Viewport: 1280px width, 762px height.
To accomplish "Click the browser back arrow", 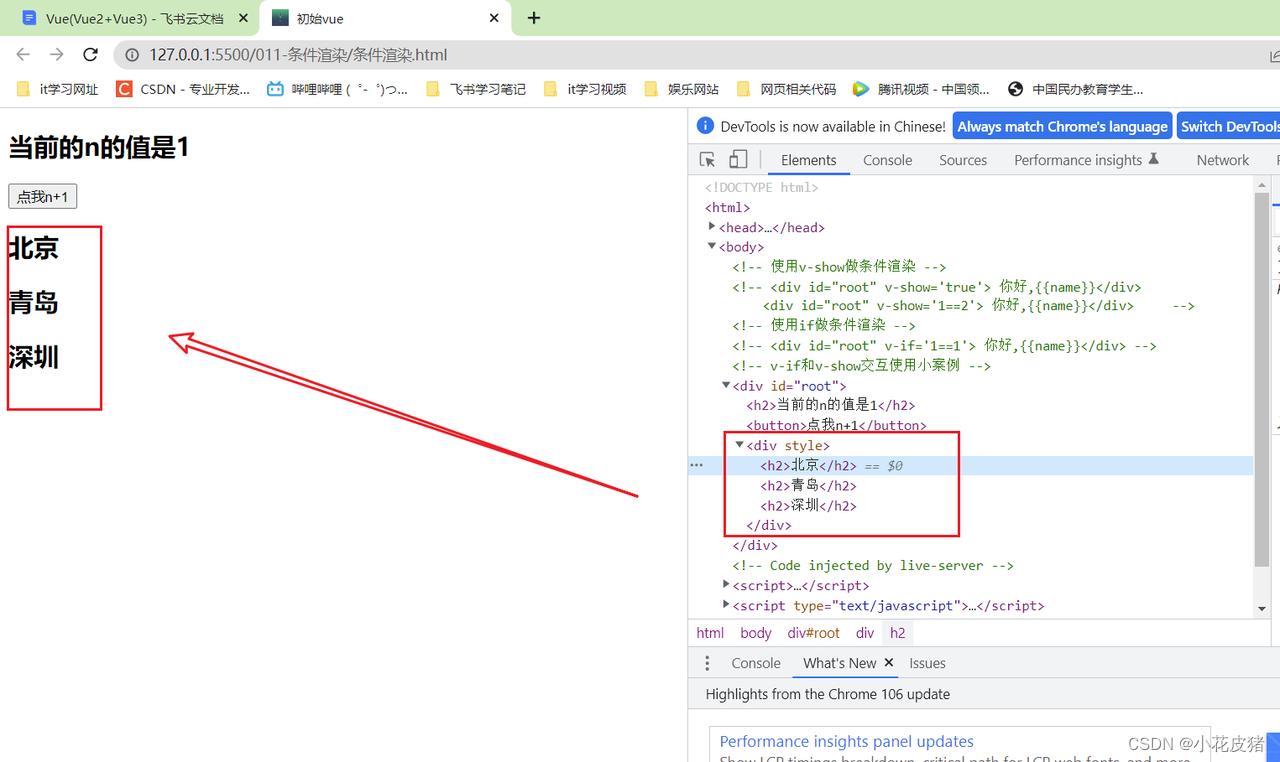I will 23,55.
